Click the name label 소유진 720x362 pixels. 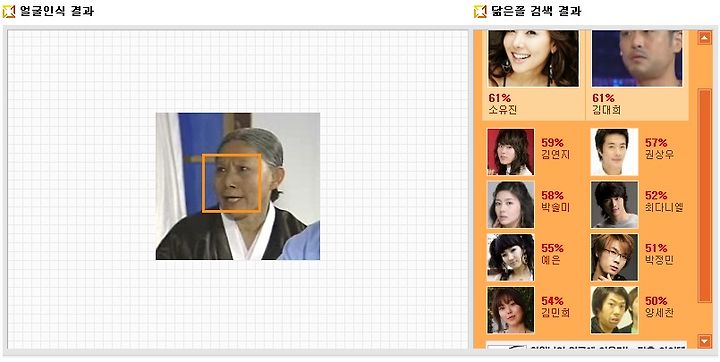pyautogui.click(x=504, y=110)
